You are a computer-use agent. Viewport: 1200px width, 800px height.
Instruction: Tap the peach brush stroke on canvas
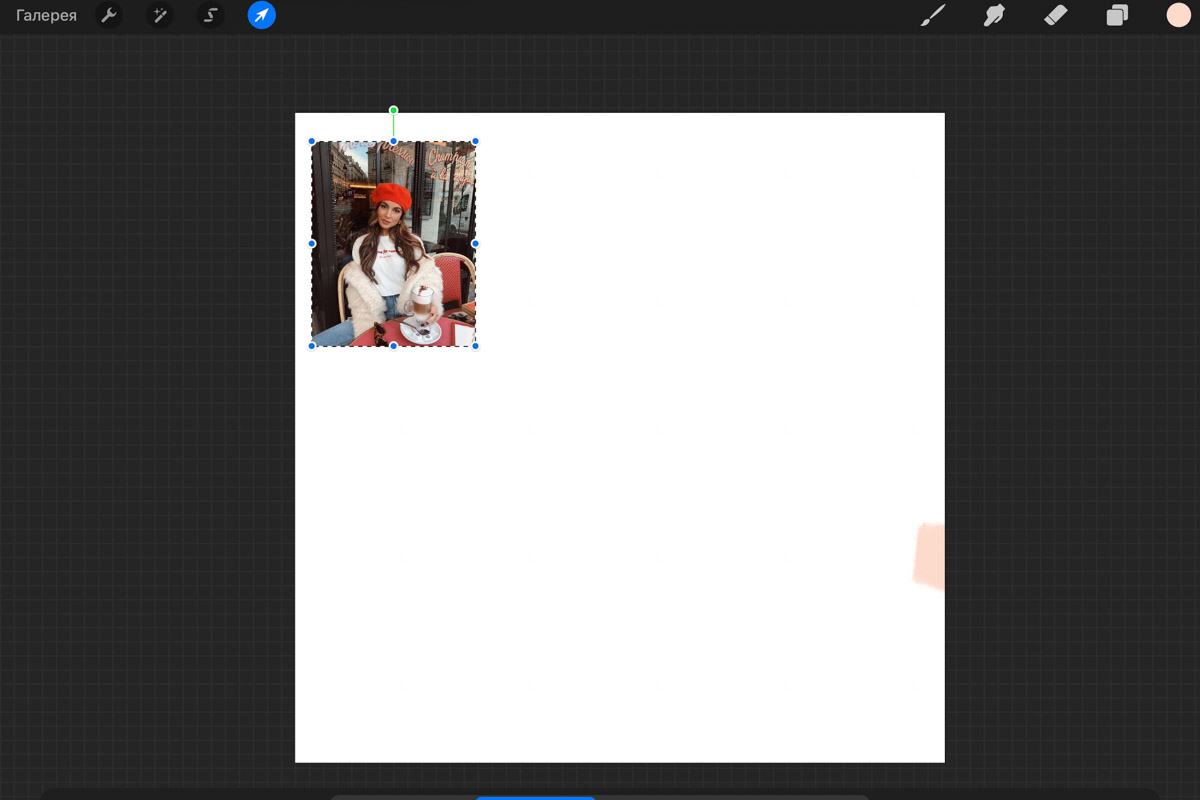click(930, 555)
